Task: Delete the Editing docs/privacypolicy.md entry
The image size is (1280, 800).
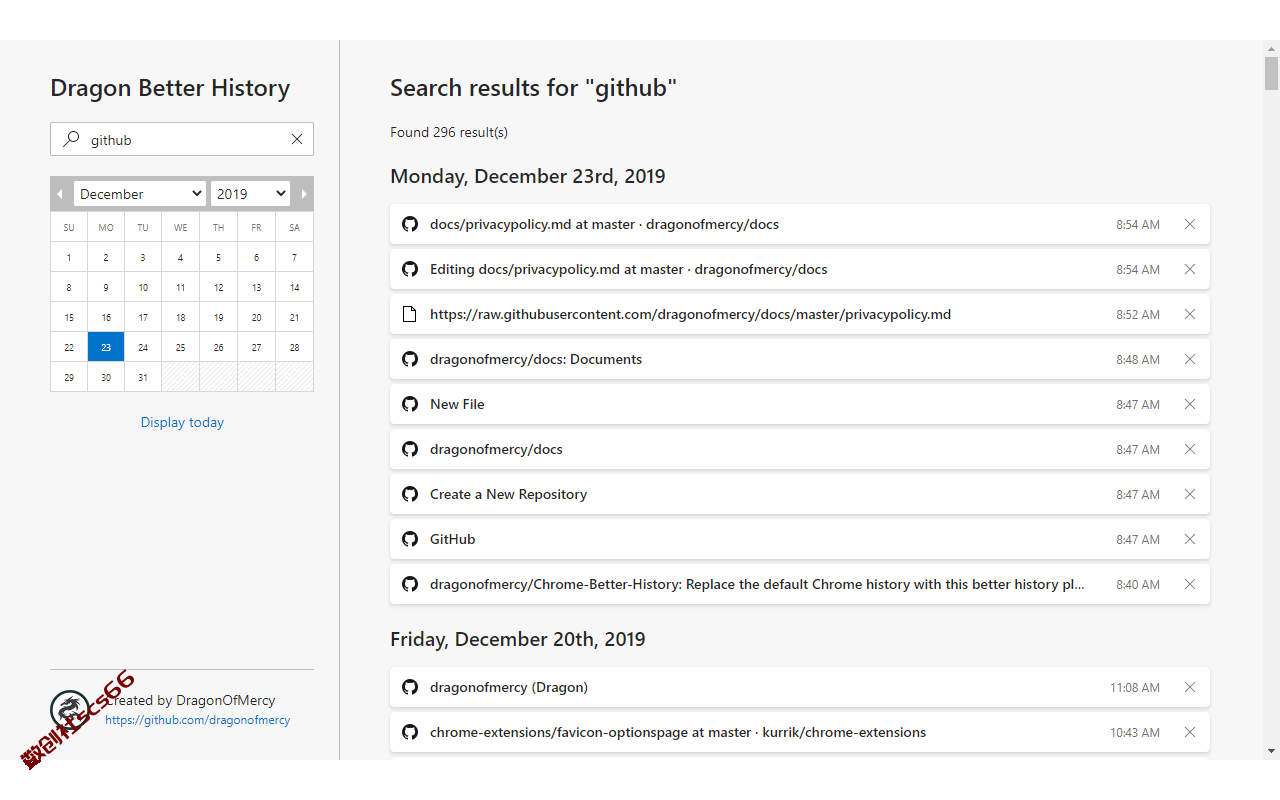Action: 1190,269
